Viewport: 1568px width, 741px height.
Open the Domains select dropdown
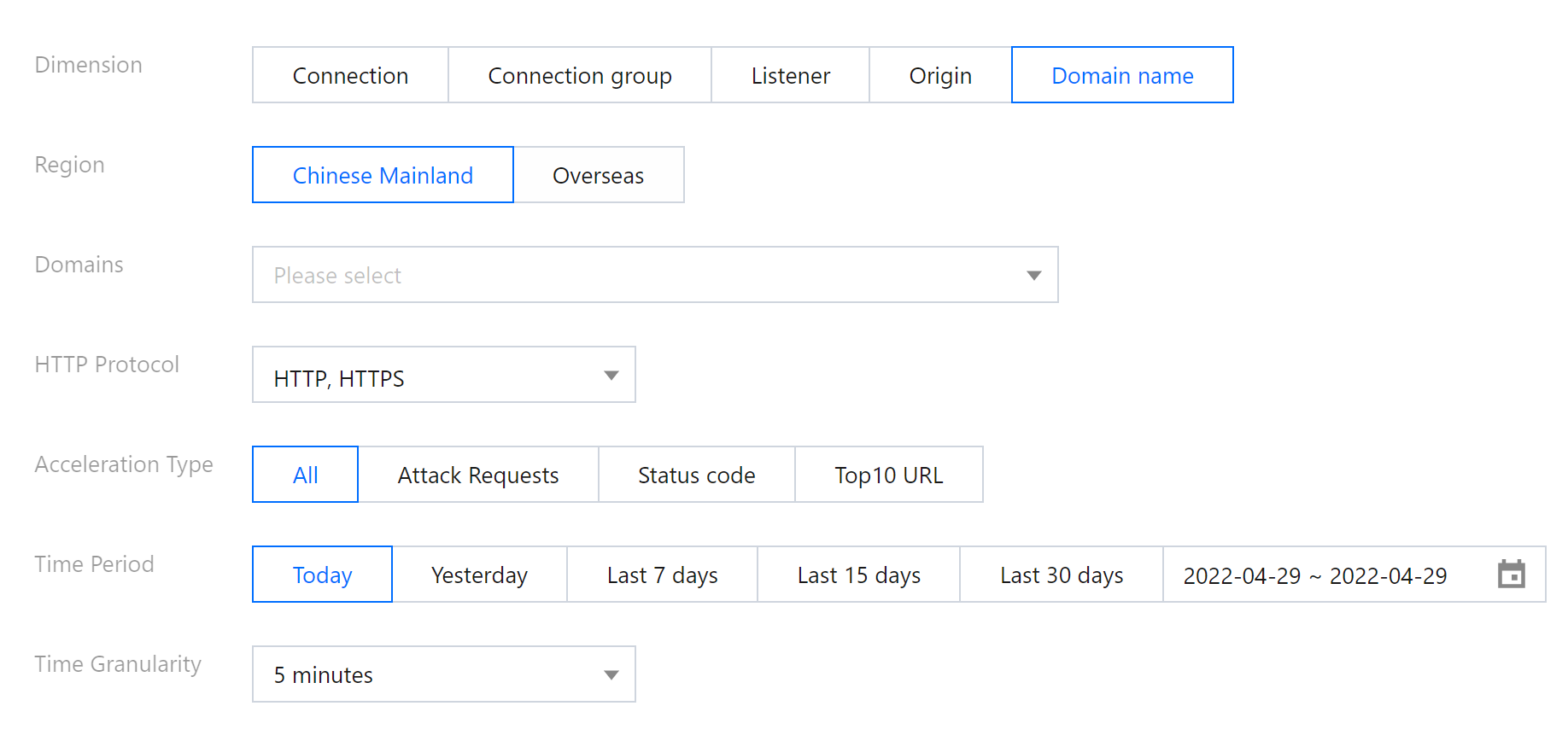coord(654,275)
